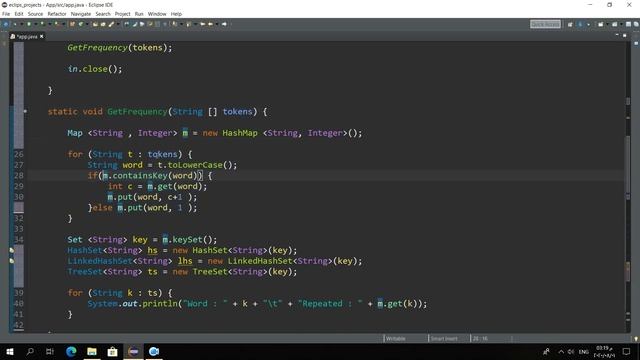Open the Windows notification center
The height and width of the screenshot is (360, 640).
627,351
